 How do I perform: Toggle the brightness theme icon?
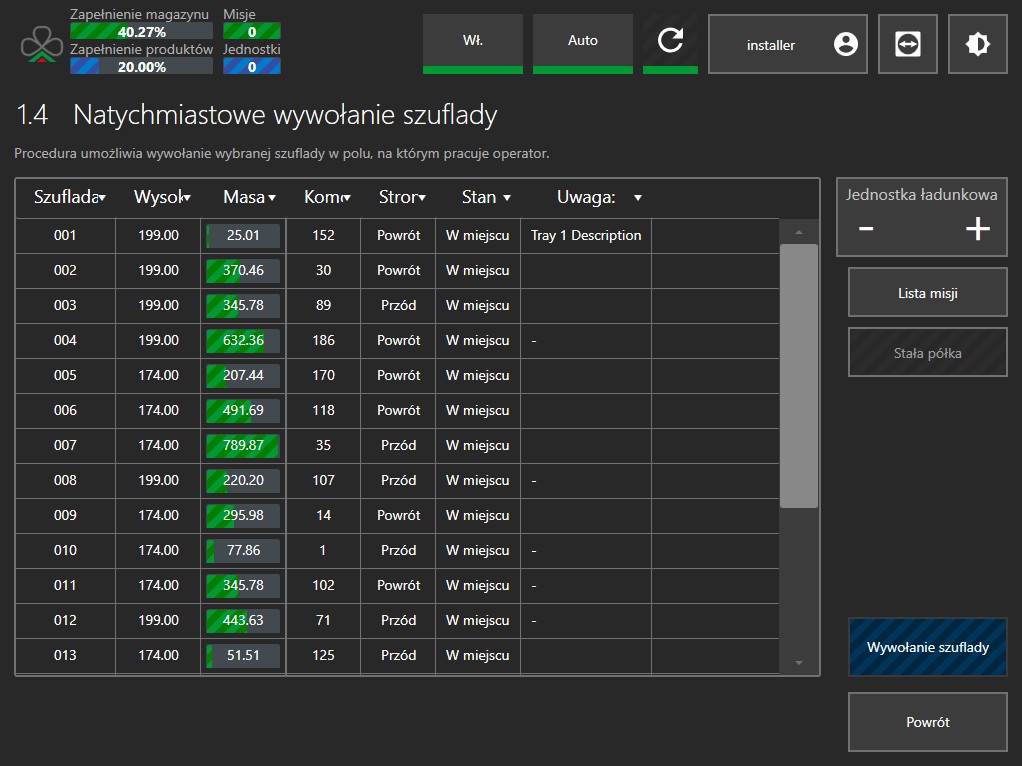click(977, 44)
